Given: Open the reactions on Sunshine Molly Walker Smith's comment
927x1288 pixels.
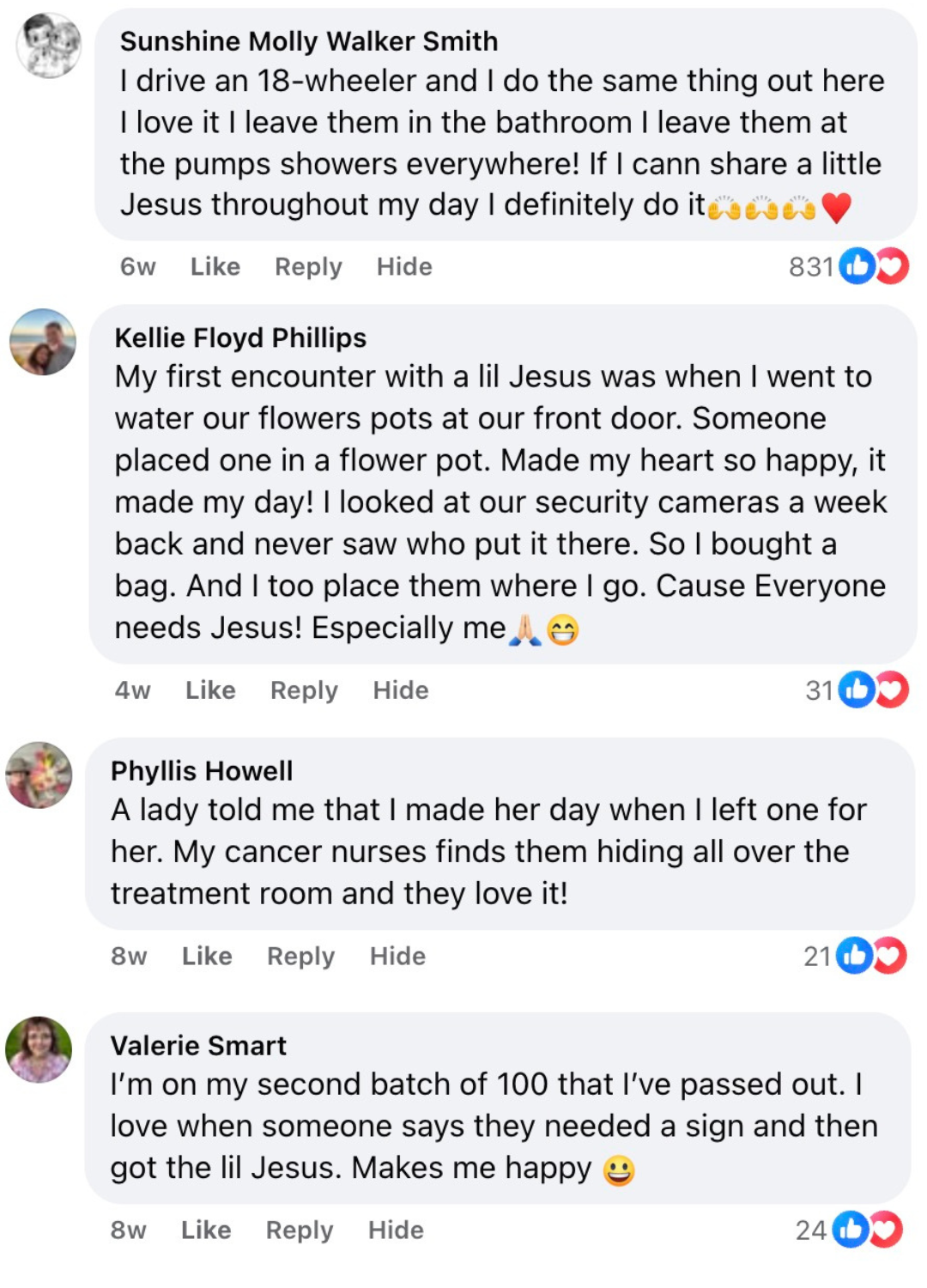Looking at the screenshot, I should tap(873, 266).
